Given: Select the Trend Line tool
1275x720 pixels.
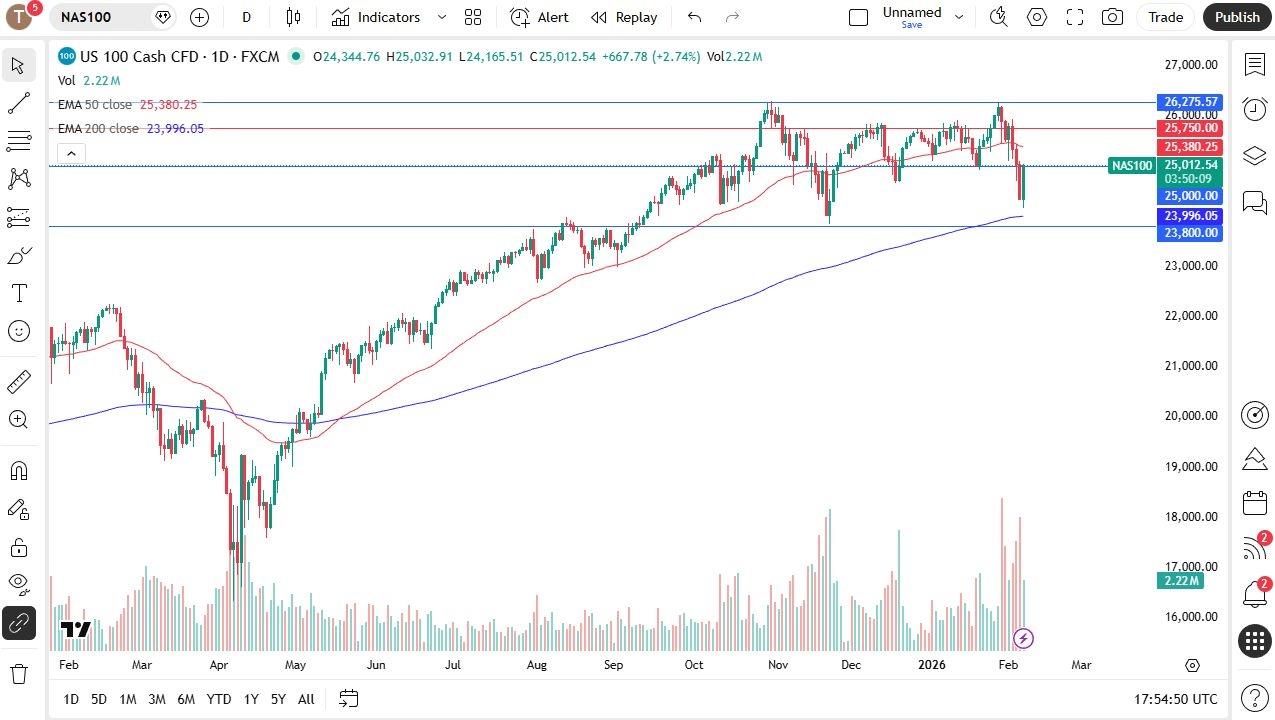Looking at the screenshot, I should 18,103.
